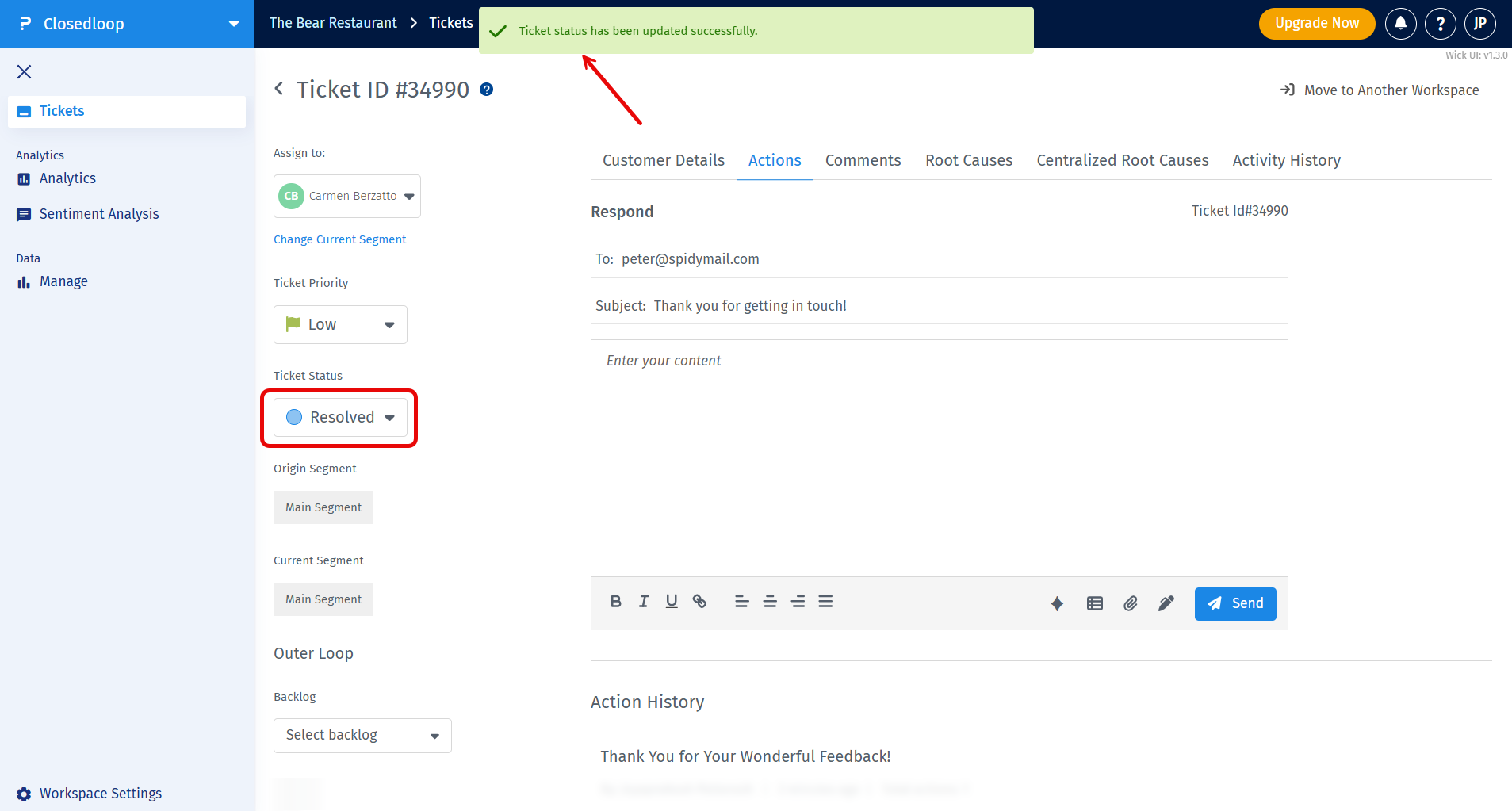The height and width of the screenshot is (811, 1512).
Task: Justify the response text
Action: coord(825,602)
